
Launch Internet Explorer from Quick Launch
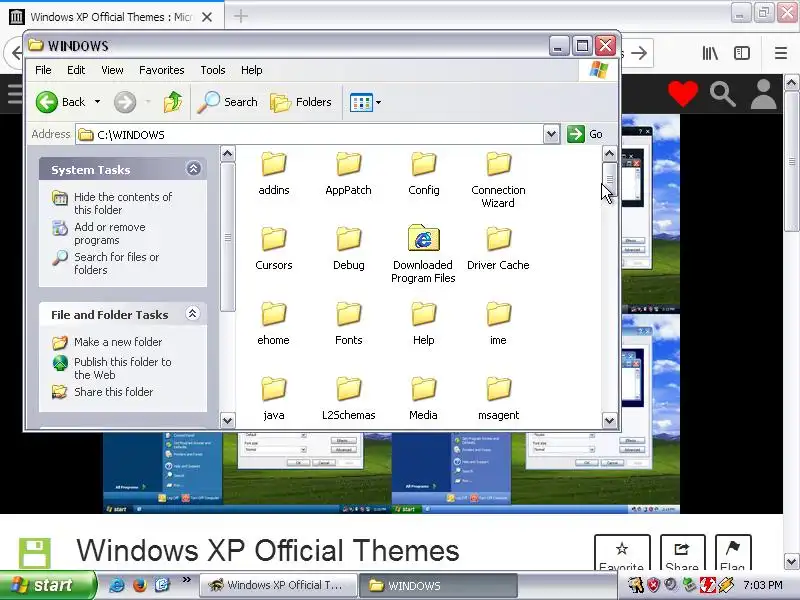click(x=117, y=585)
